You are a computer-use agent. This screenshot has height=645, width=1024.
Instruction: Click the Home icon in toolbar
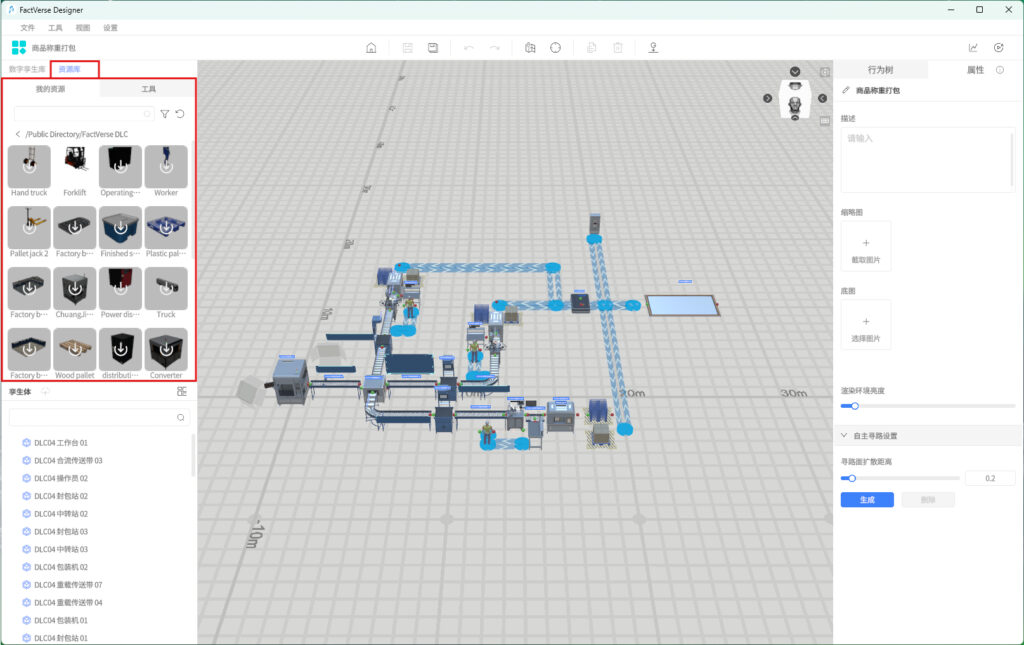point(371,48)
